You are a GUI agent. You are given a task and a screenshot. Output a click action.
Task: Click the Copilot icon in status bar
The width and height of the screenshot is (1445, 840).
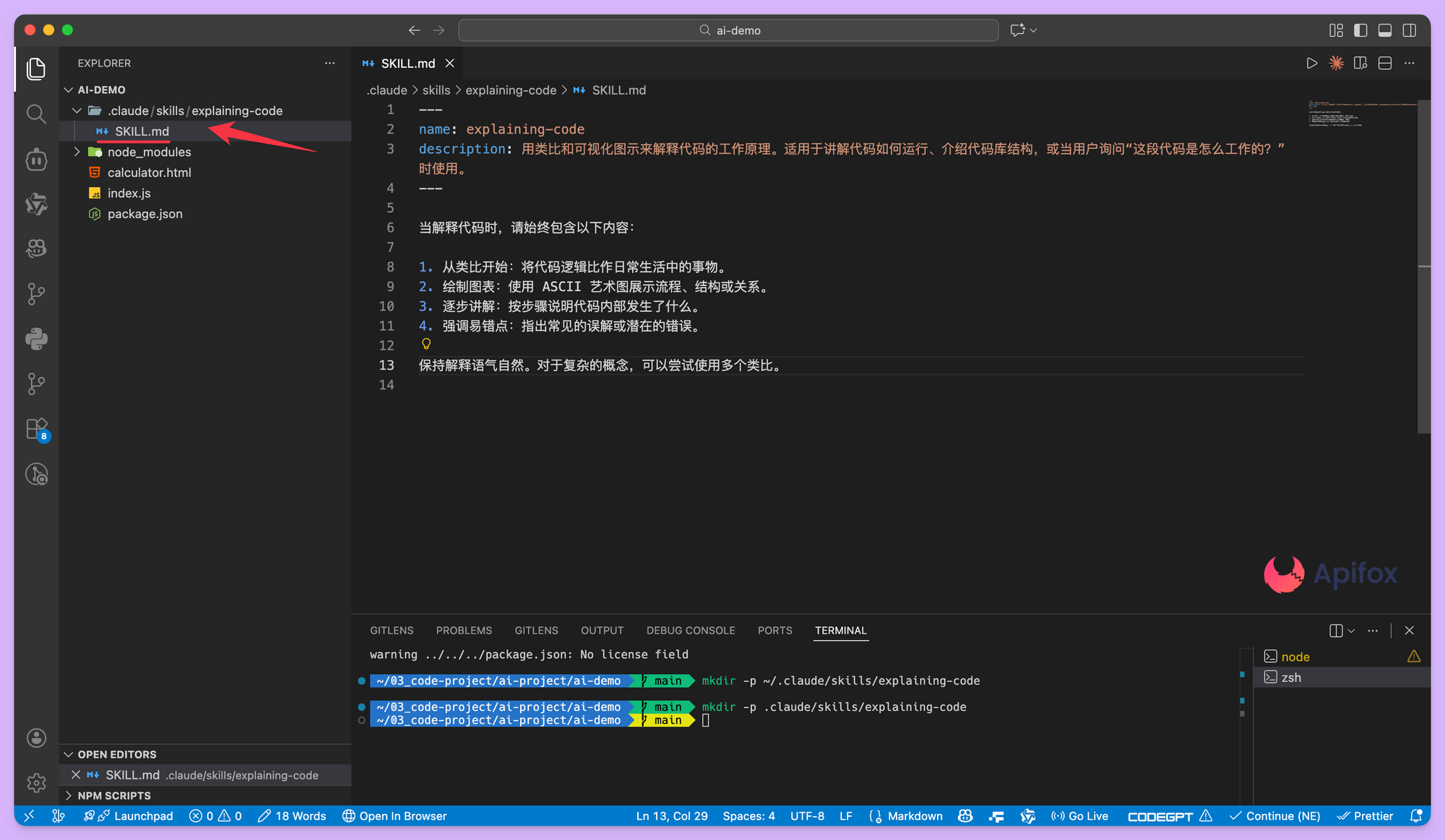coord(965,816)
